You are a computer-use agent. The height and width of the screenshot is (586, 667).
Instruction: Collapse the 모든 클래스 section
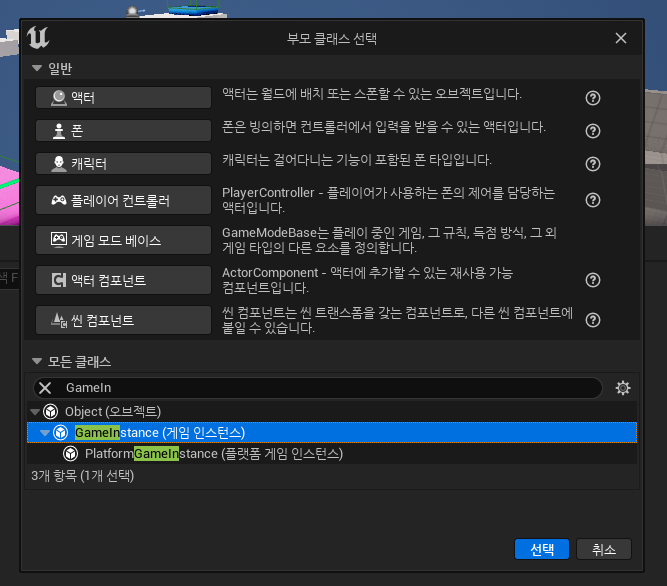coord(37,361)
